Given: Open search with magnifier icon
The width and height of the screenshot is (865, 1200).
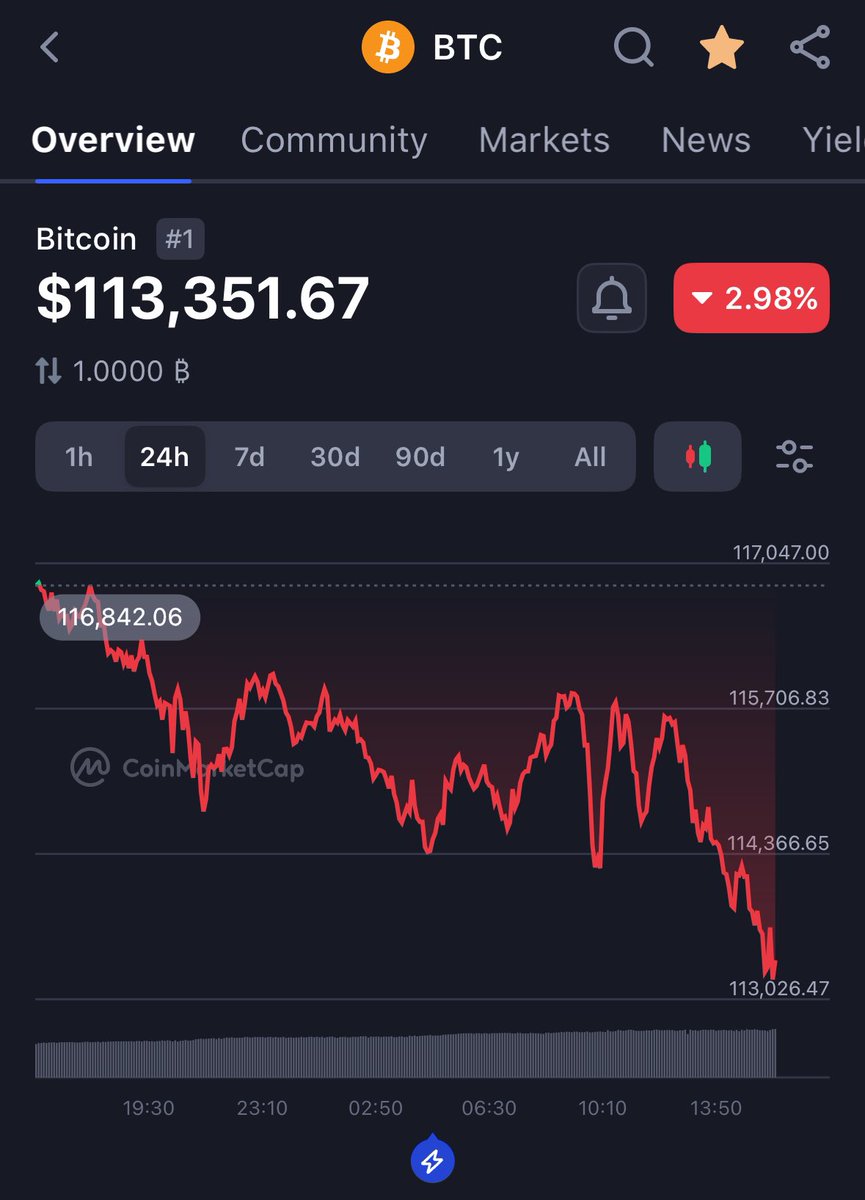Looking at the screenshot, I should [x=633, y=47].
